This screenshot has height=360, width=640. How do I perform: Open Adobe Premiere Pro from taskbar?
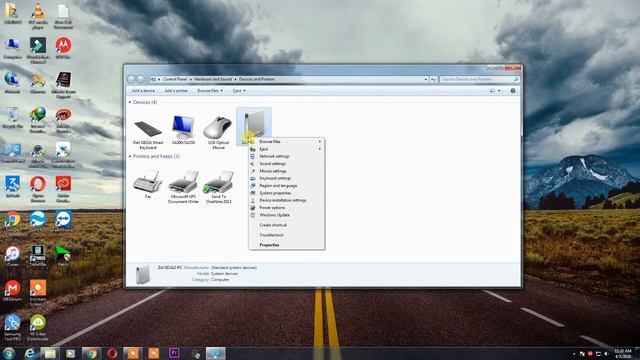click(x=174, y=353)
